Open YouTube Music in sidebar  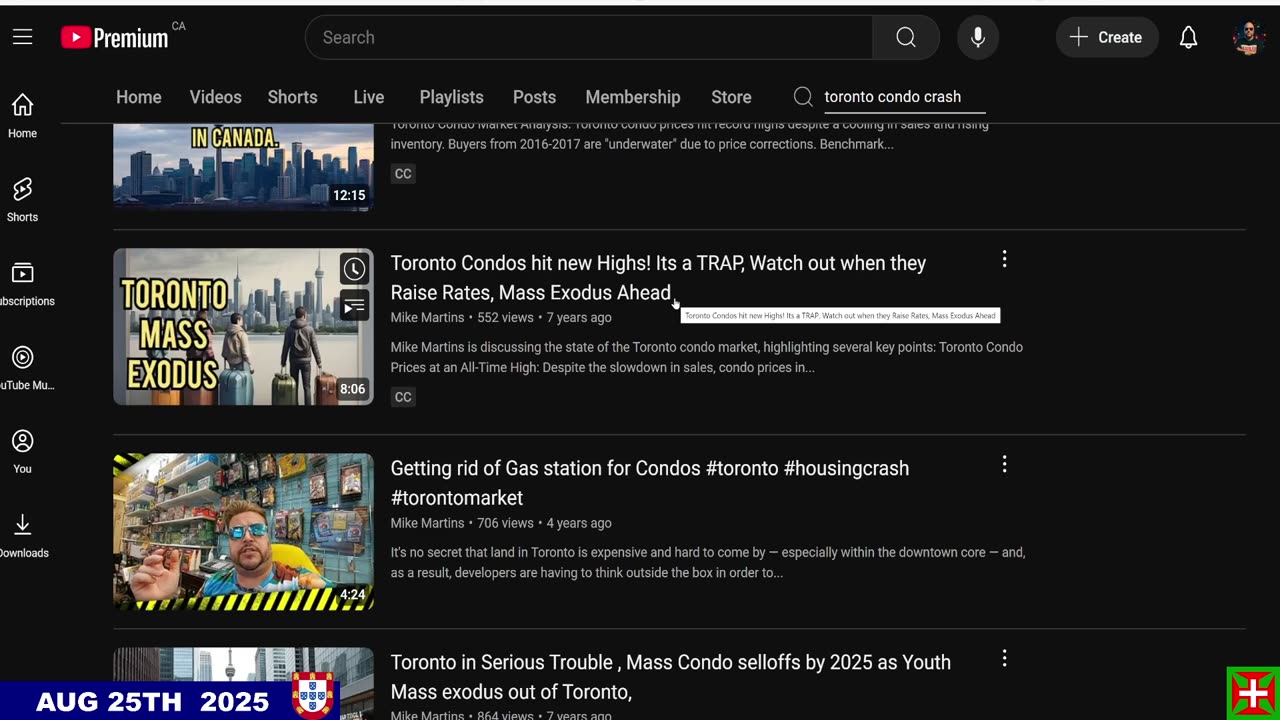tap(22, 368)
